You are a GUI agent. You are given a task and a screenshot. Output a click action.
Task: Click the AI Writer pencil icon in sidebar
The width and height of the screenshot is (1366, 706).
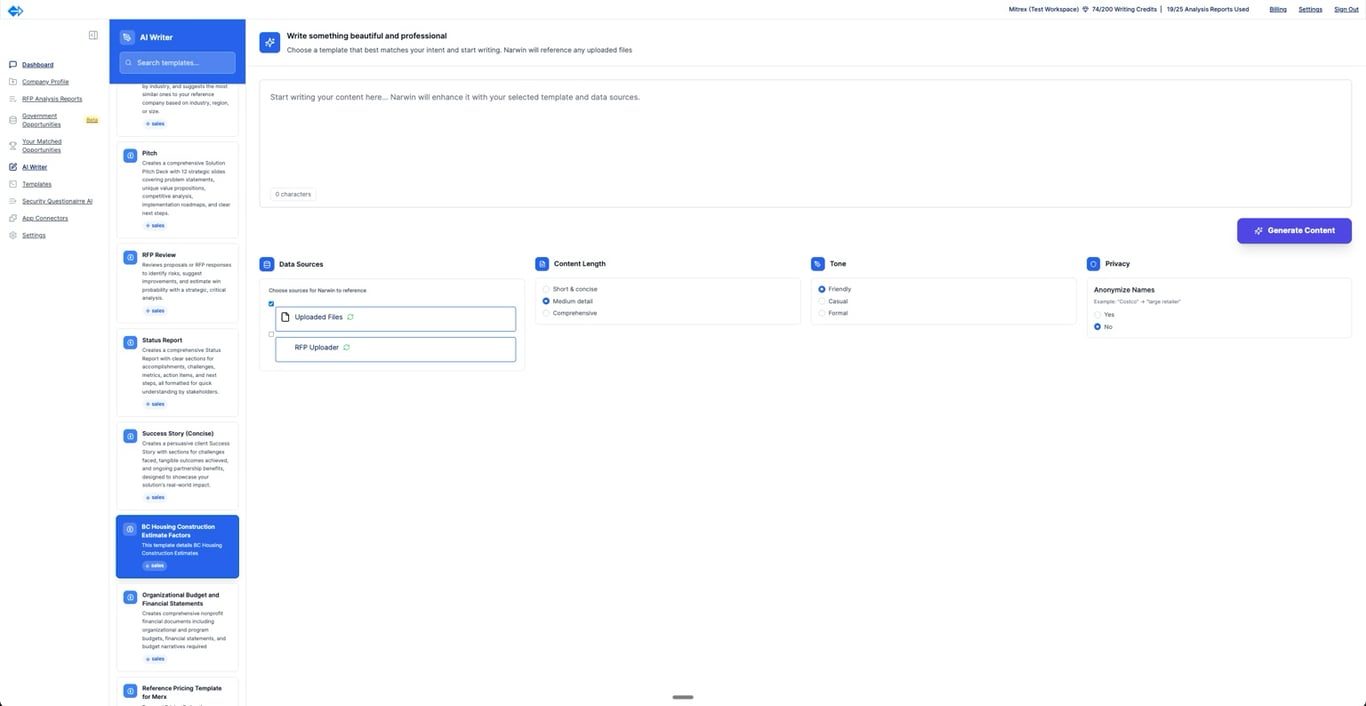[x=13, y=167]
